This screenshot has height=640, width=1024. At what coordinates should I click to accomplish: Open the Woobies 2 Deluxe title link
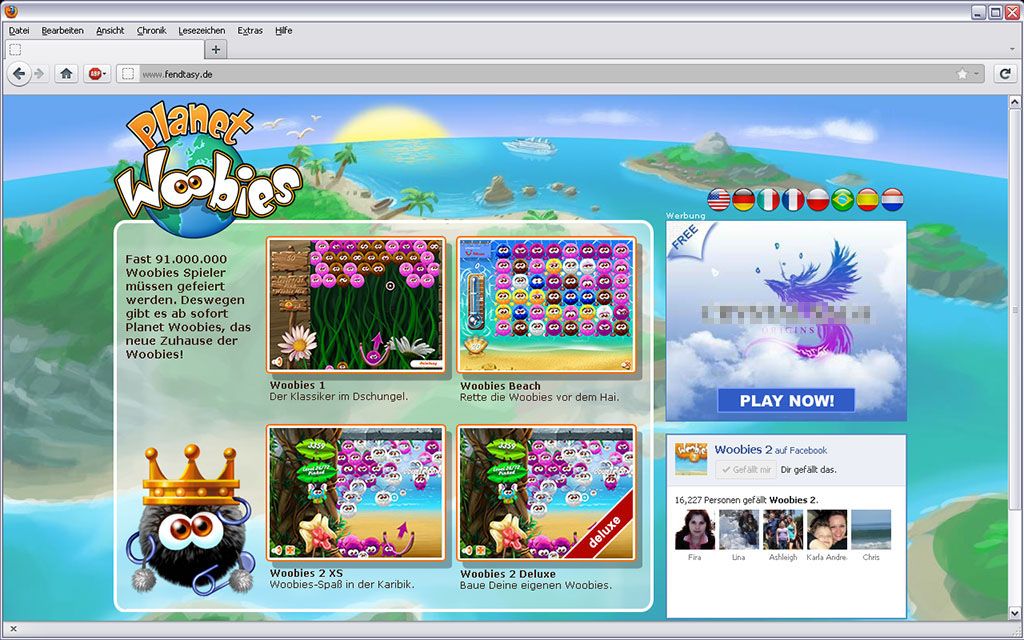[x=508, y=574]
